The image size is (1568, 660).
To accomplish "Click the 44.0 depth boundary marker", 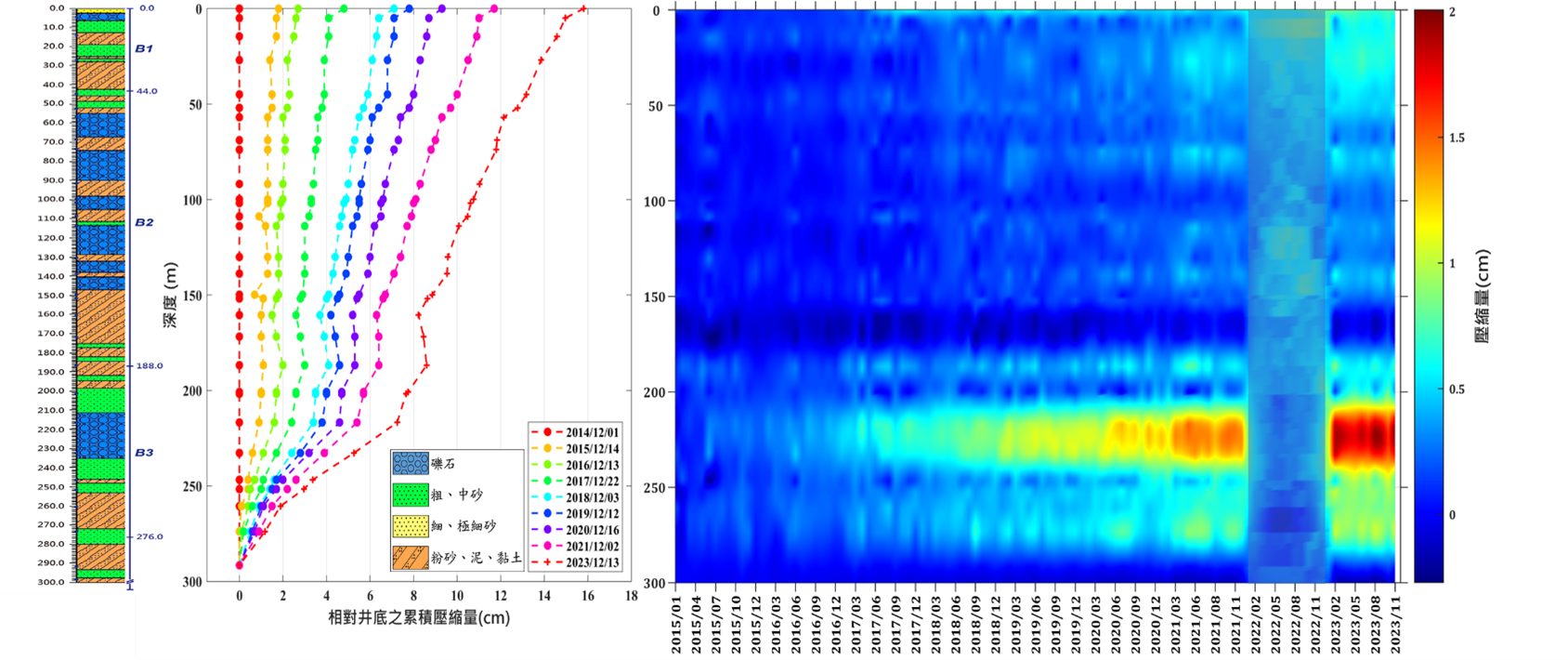I will tap(147, 91).
